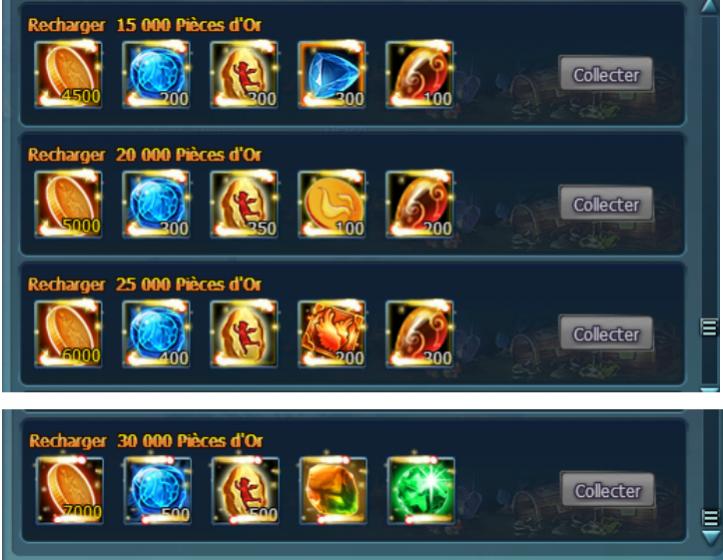Click the blue orb 200 reward icon

[156, 74]
